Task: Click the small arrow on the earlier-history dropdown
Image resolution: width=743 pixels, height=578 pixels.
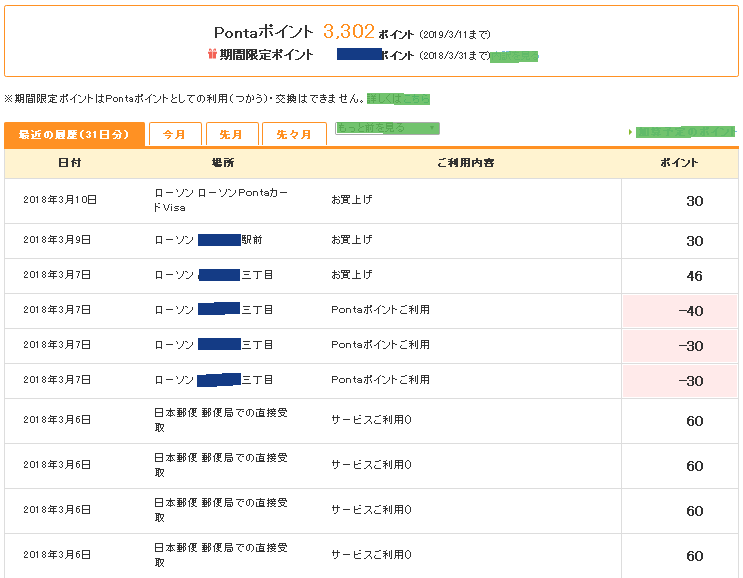Action: tap(432, 128)
